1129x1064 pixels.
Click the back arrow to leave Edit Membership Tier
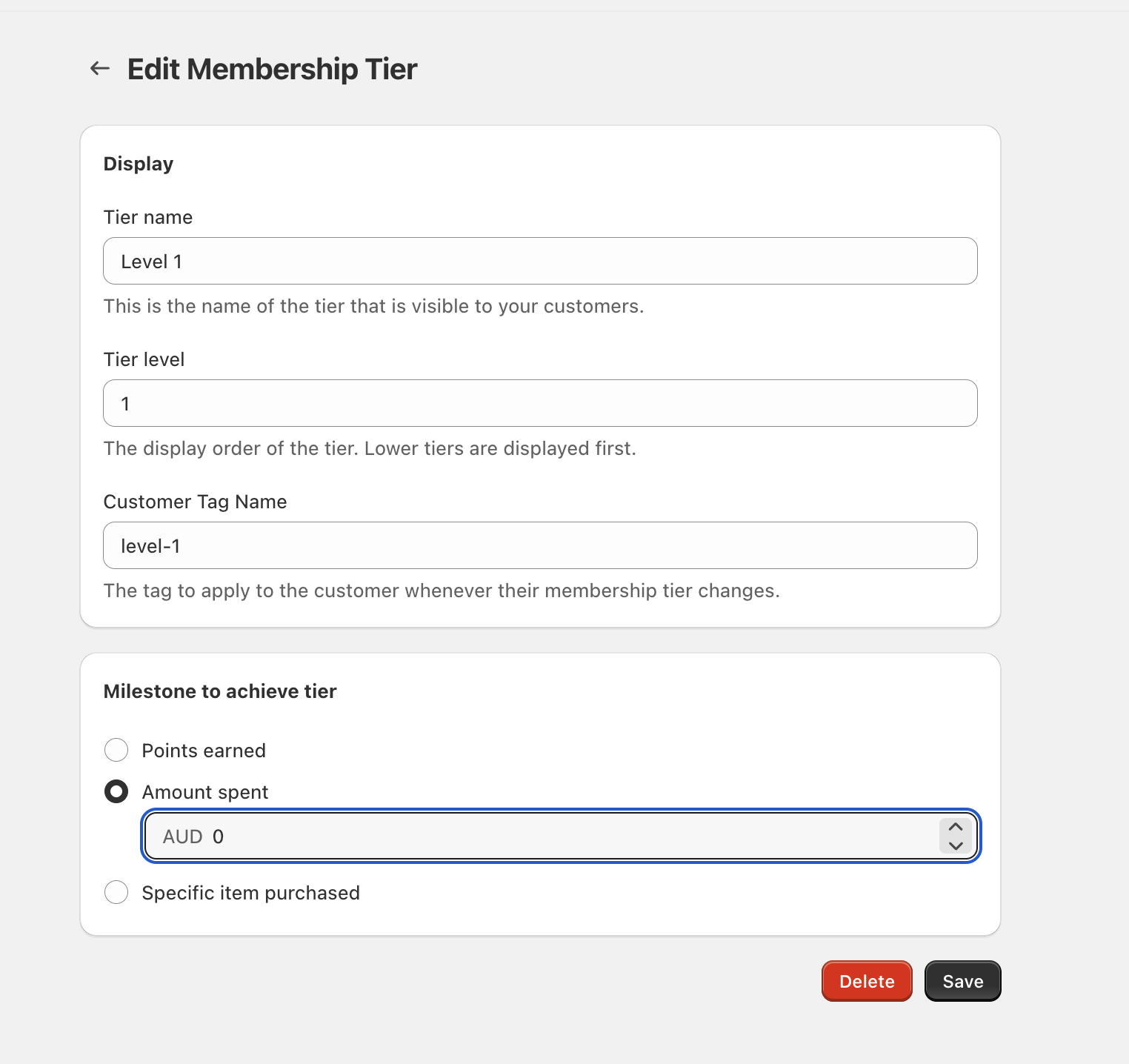click(100, 68)
